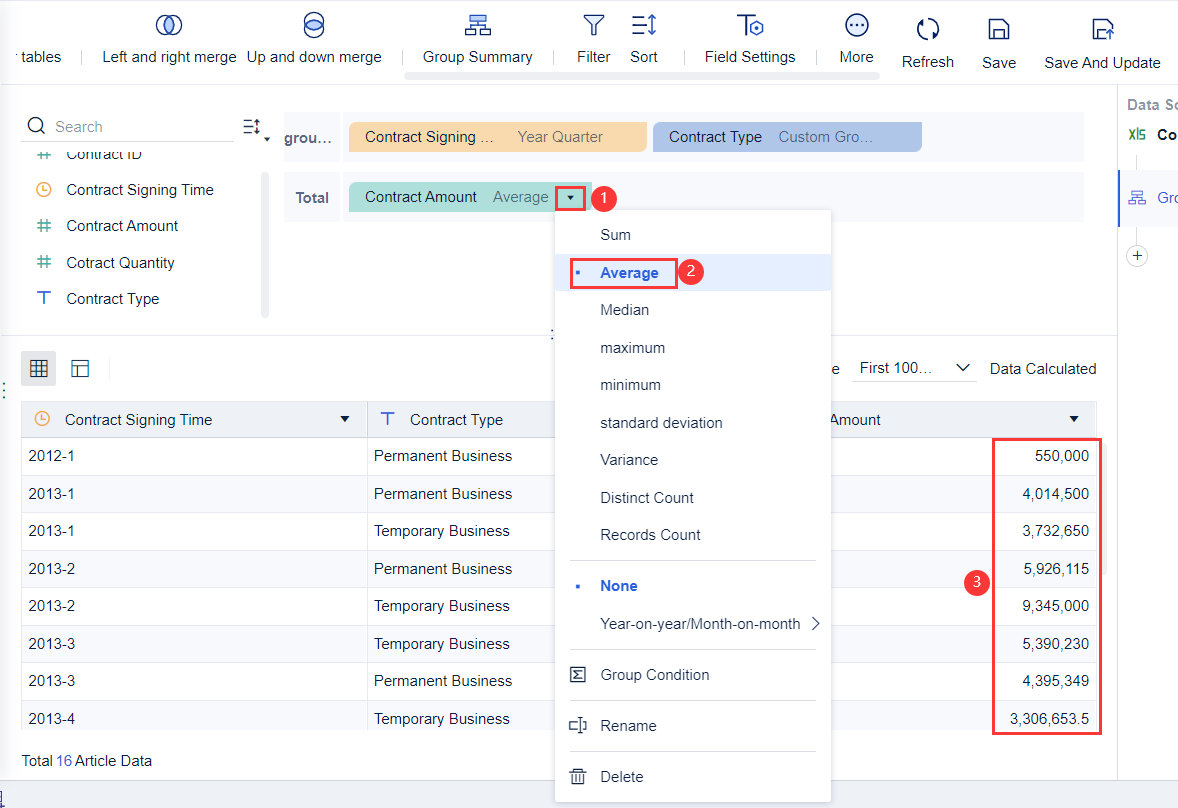The width and height of the screenshot is (1178, 808).
Task: Click the Search fields input box
Action: [140, 127]
